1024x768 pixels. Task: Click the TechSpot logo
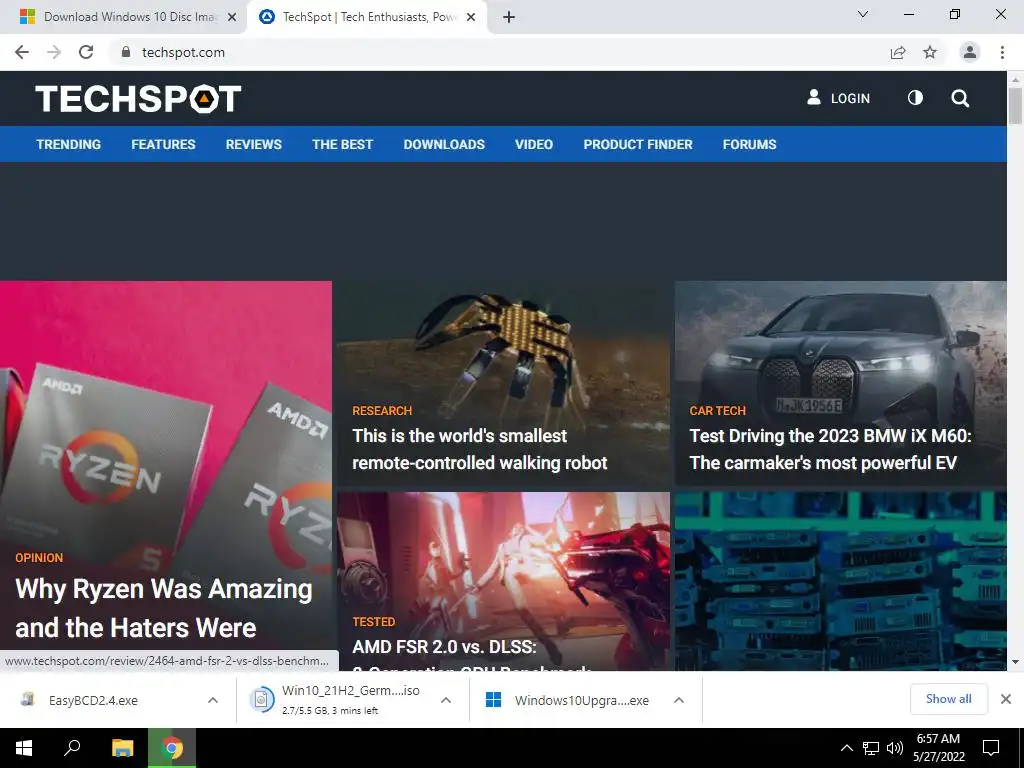138,99
